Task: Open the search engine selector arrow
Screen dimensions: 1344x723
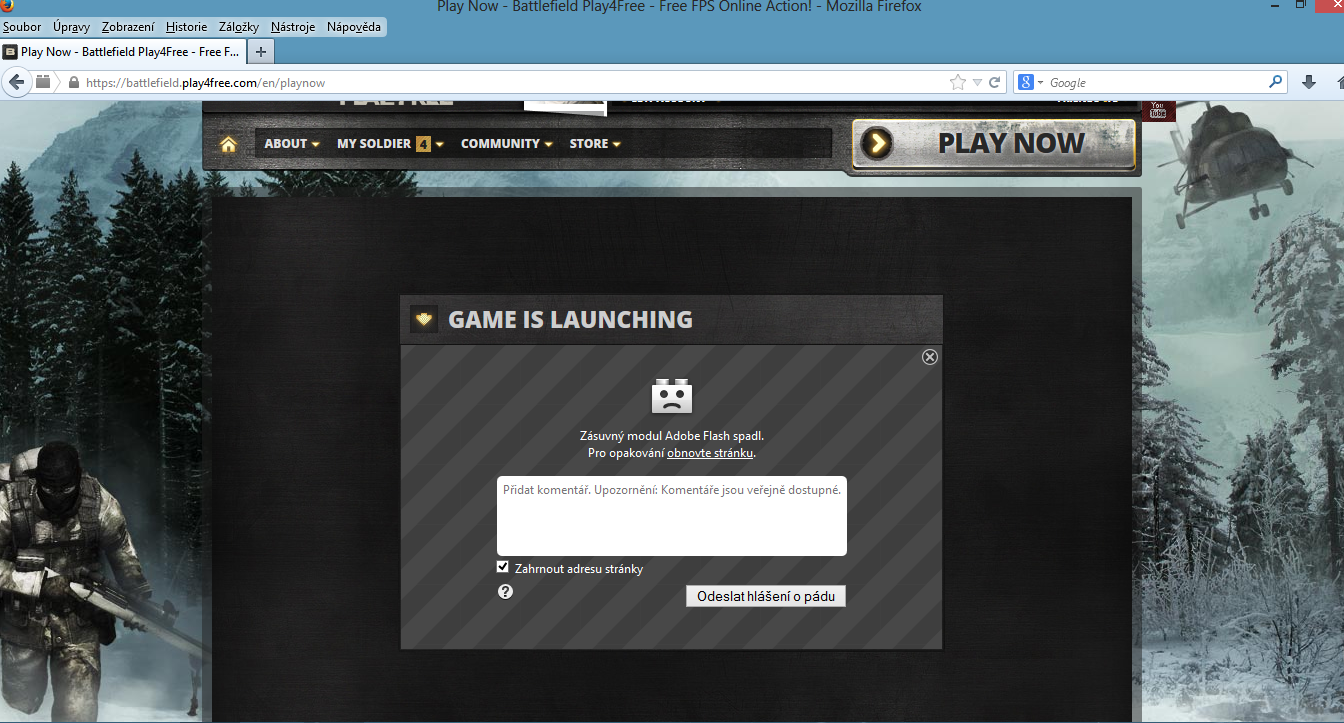Action: point(1040,82)
